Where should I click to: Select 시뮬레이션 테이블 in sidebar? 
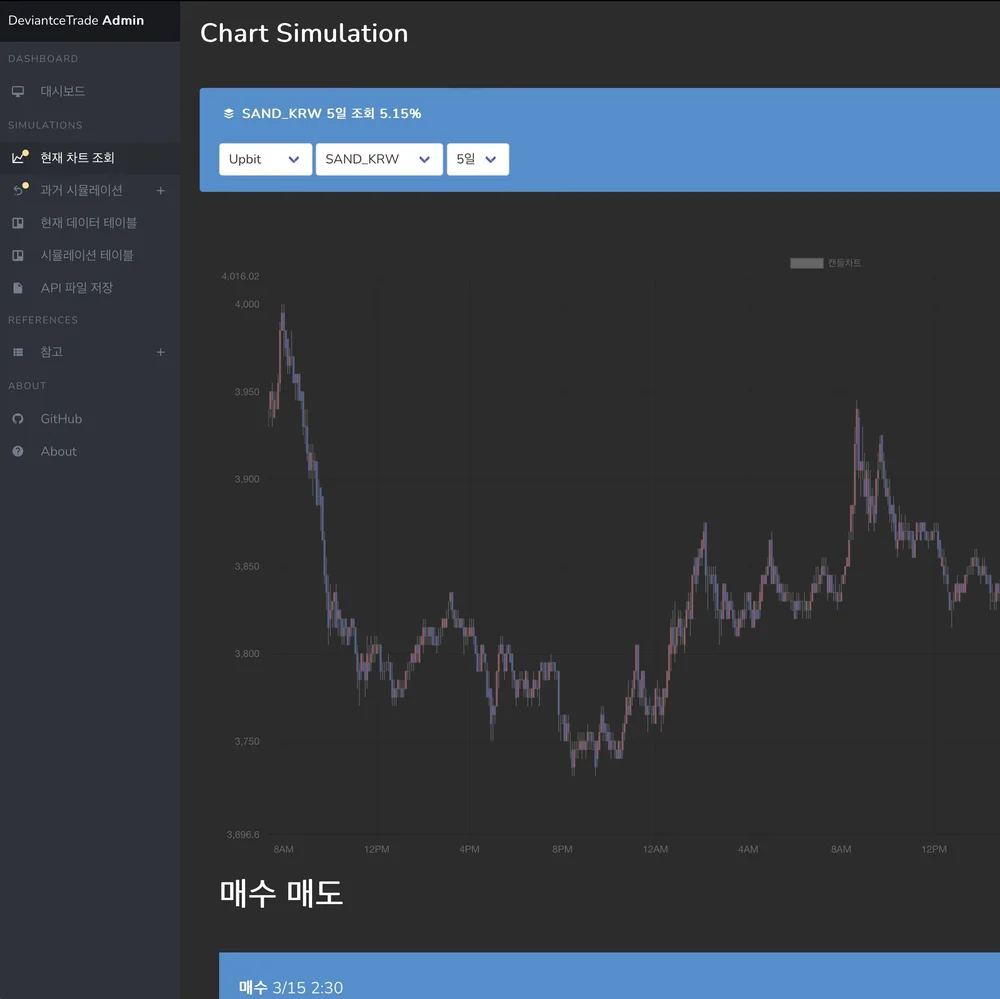click(87, 255)
